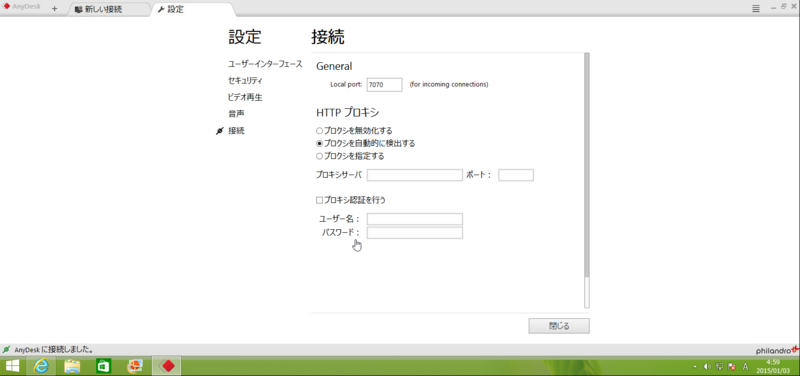
Task: Launch Internet Explorer from taskbar
Action: coord(40,366)
